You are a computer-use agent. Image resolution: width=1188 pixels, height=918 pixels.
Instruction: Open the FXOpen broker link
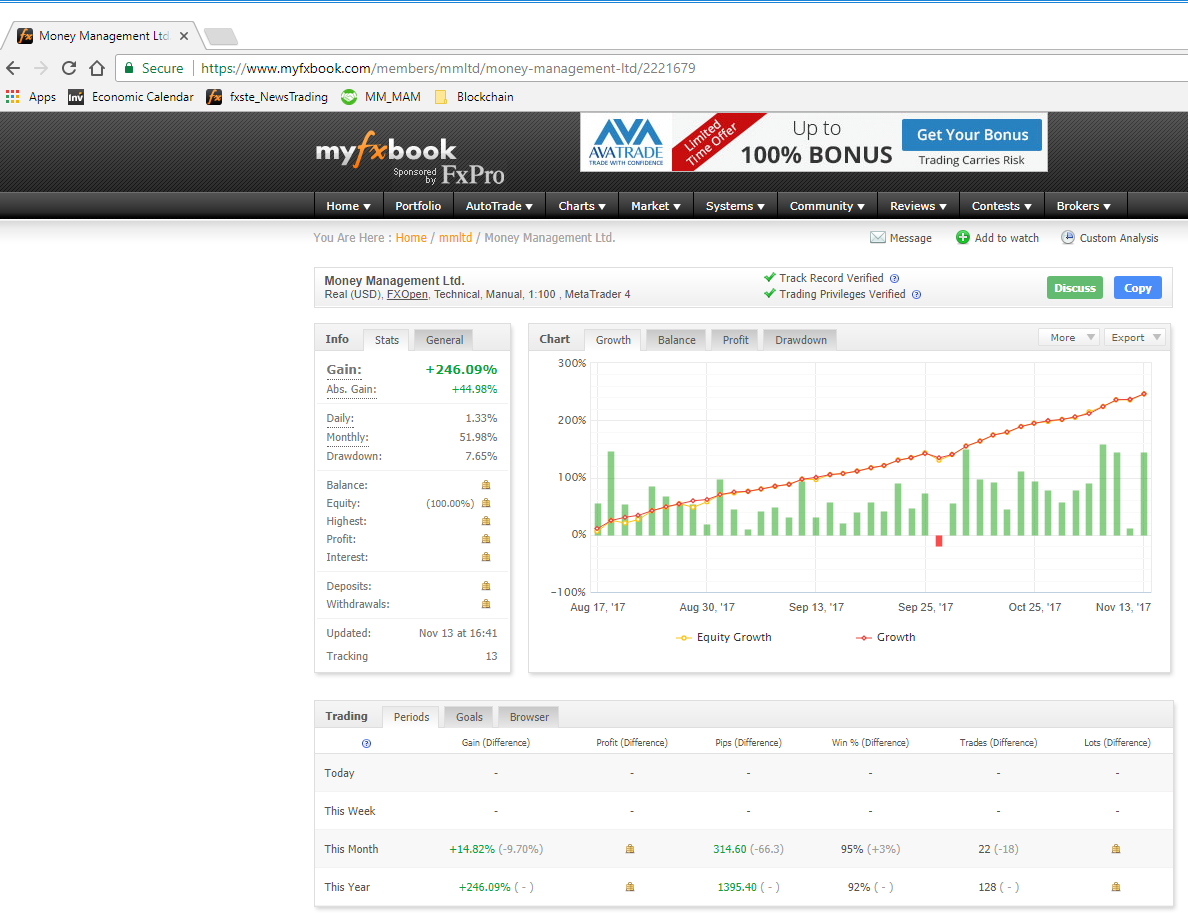tap(407, 295)
